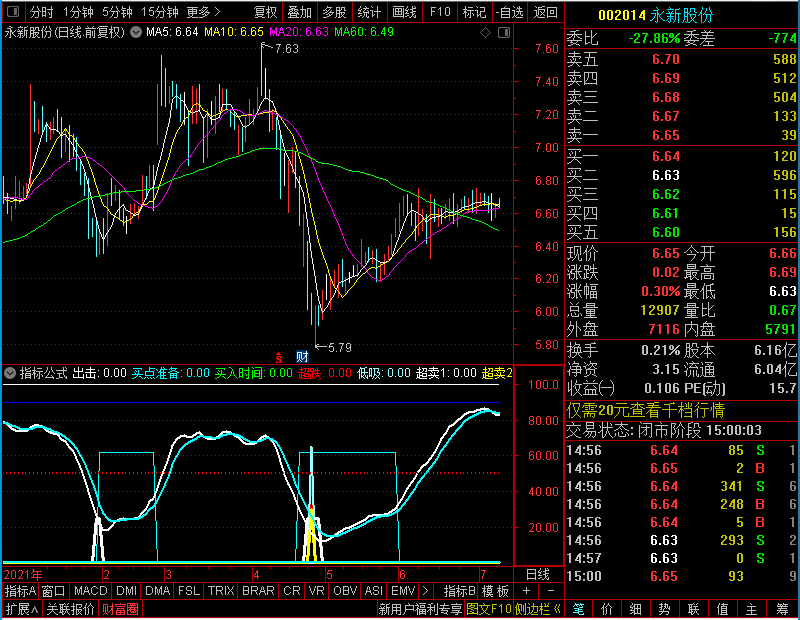The image size is (800, 620).
Task: Click the 财 financial event marker
Action: point(302,357)
